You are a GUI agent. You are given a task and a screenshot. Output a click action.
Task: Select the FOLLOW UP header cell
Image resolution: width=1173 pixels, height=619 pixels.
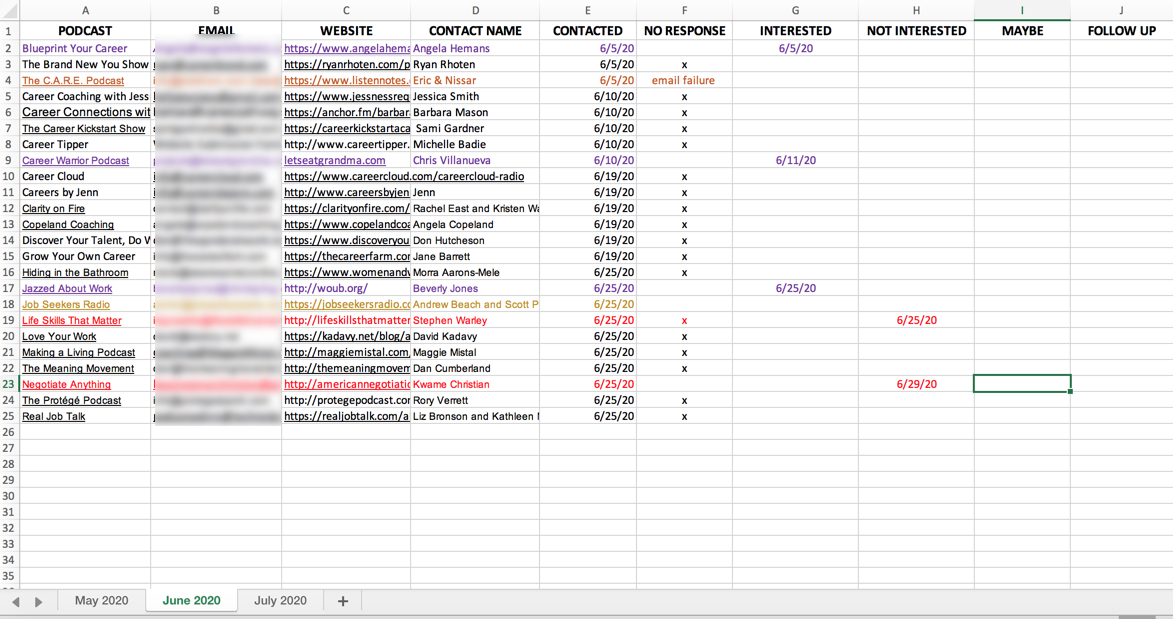[1121, 31]
